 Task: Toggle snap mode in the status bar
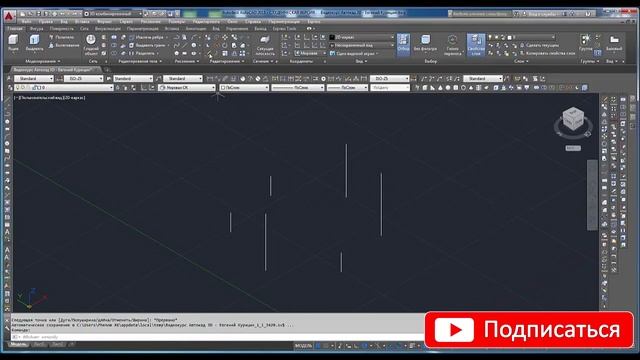(326, 346)
